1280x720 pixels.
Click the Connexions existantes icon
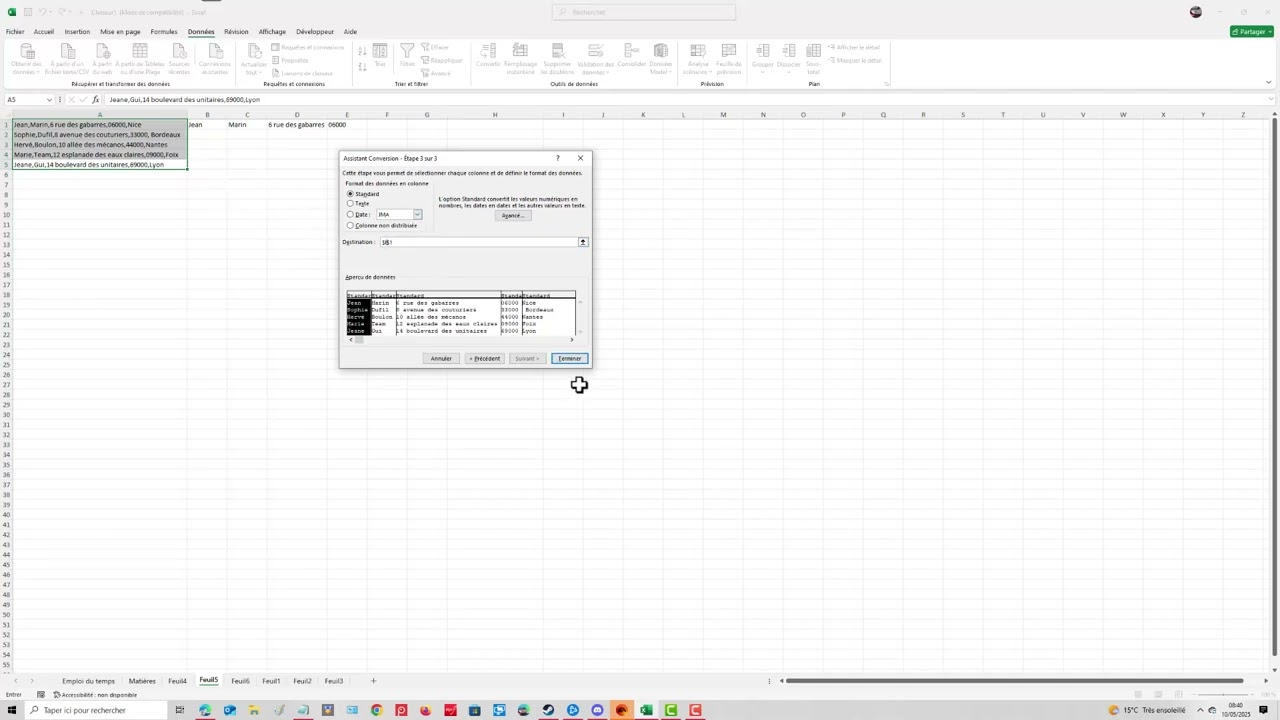click(x=214, y=59)
